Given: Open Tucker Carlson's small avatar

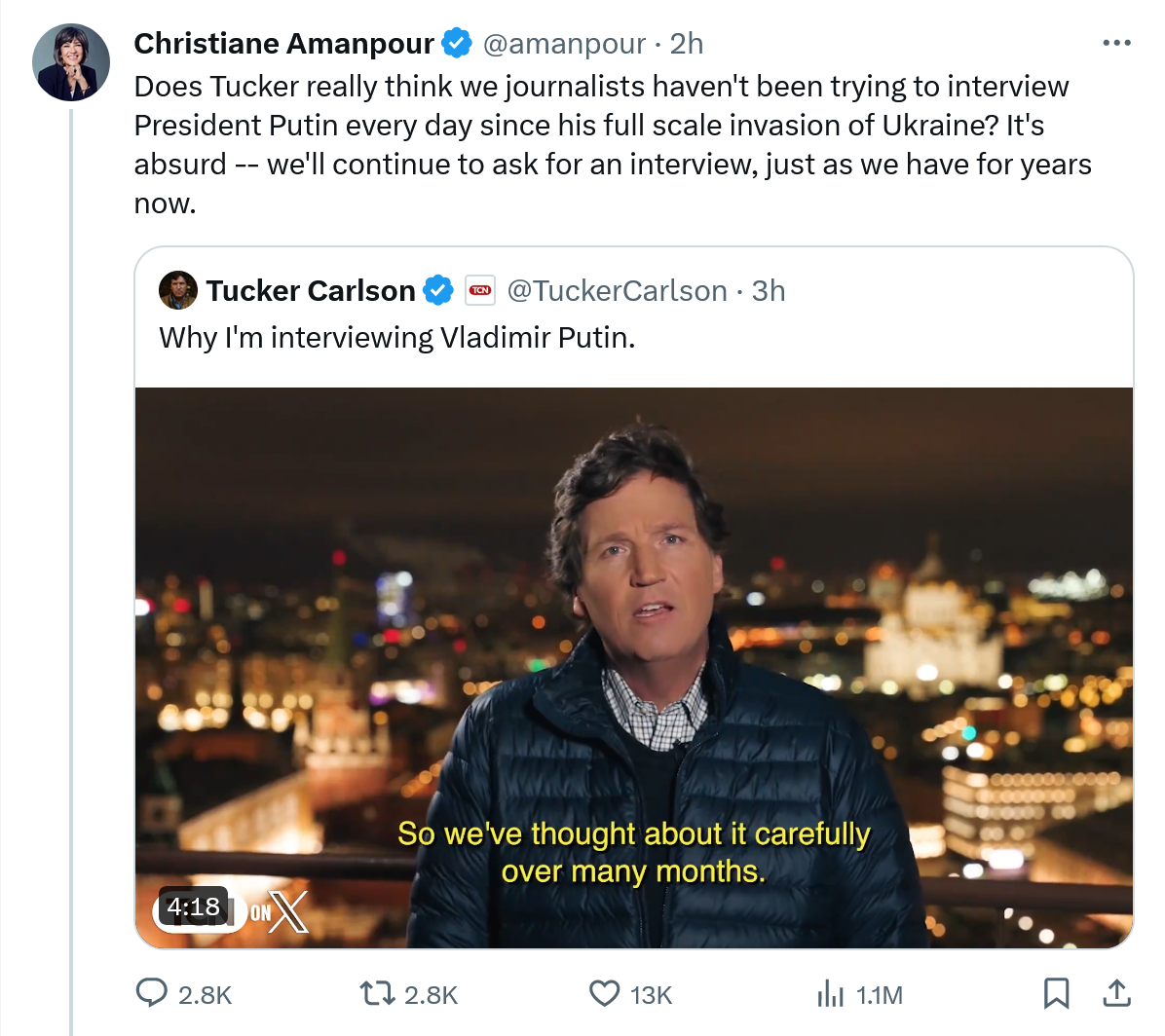Looking at the screenshot, I should 178,290.
